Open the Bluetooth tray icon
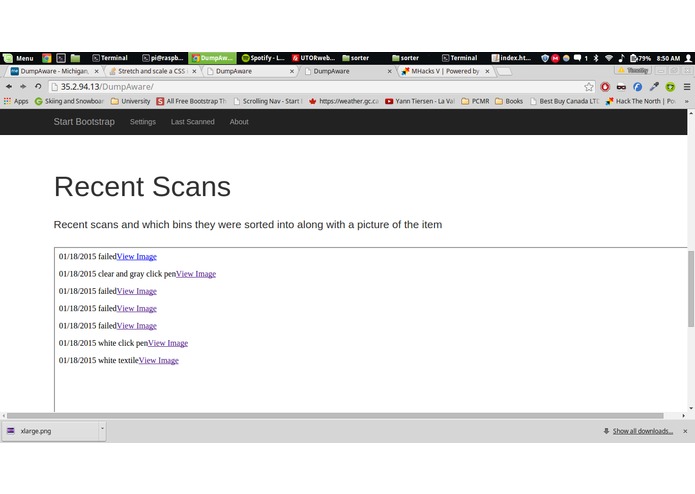Image resolution: width=695 pixels, height=494 pixels. [596, 58]
